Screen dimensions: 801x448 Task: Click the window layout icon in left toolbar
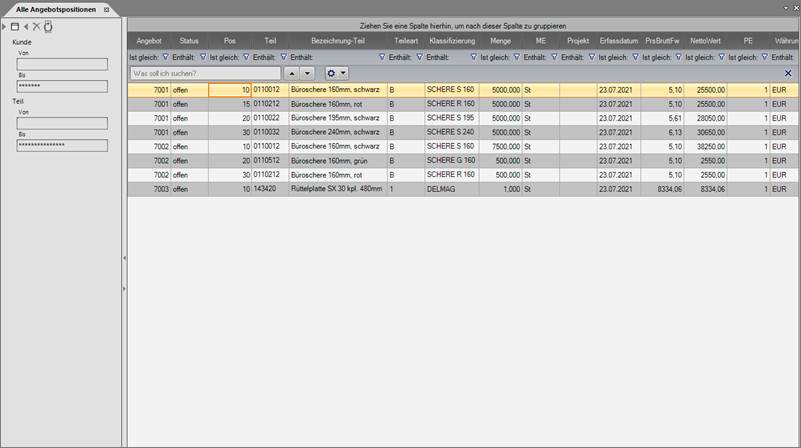coord(15,26)
